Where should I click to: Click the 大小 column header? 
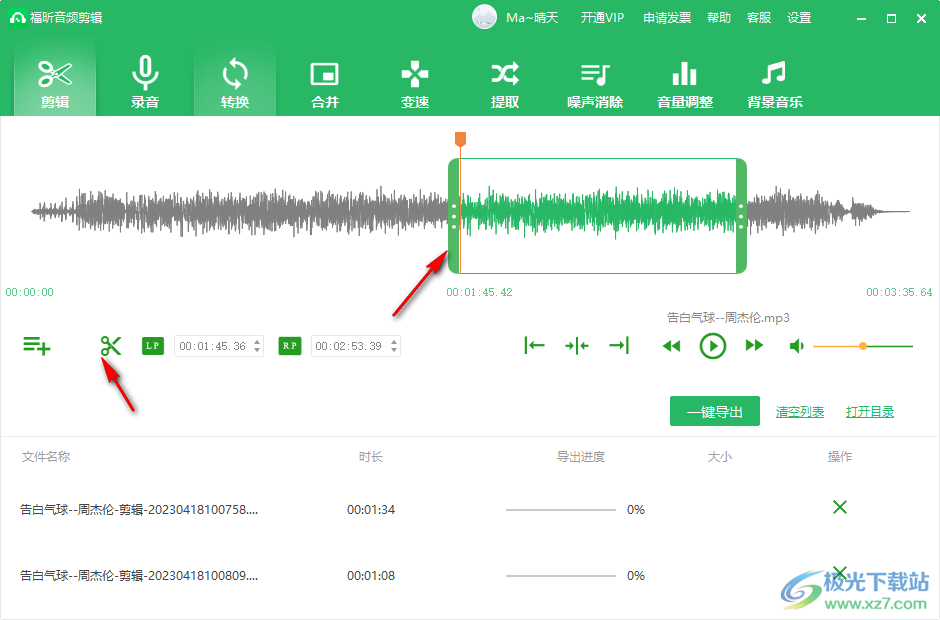pos(720,457)
